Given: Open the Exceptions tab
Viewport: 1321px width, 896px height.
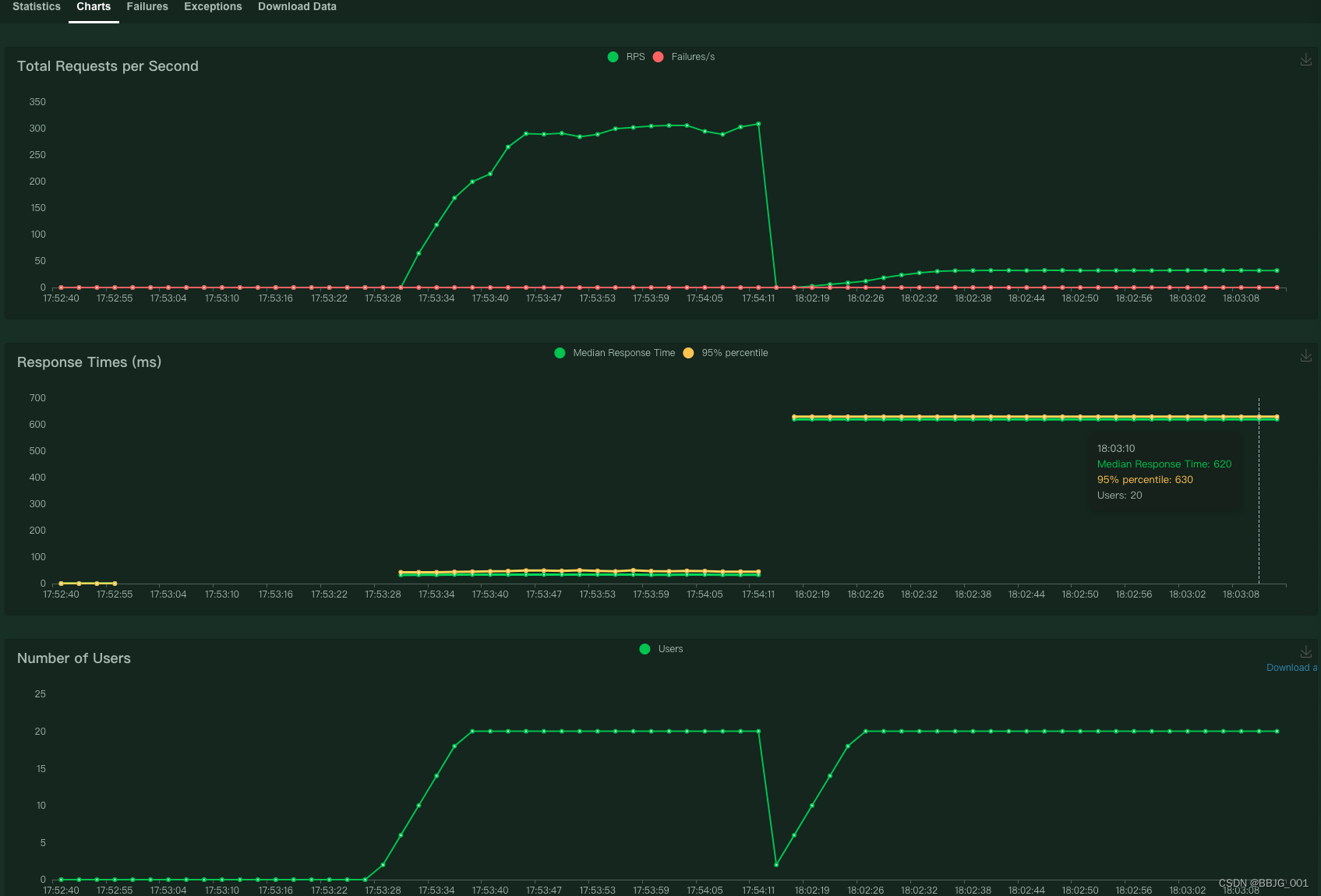Looking at the screenshot, I should point(213,7).
